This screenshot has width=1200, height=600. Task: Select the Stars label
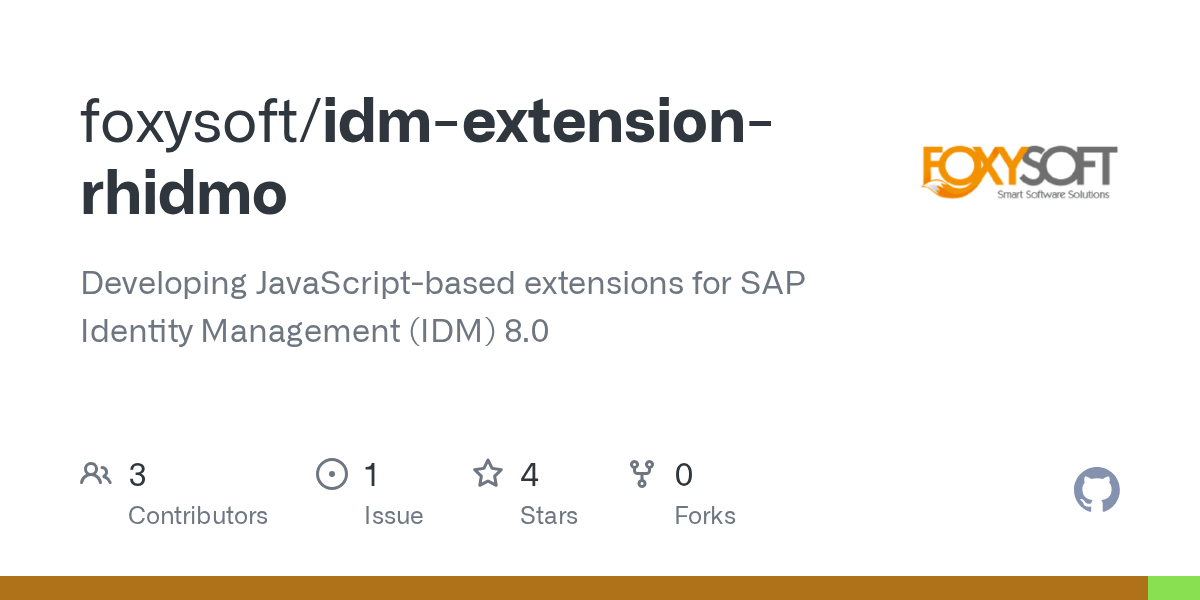549,516
